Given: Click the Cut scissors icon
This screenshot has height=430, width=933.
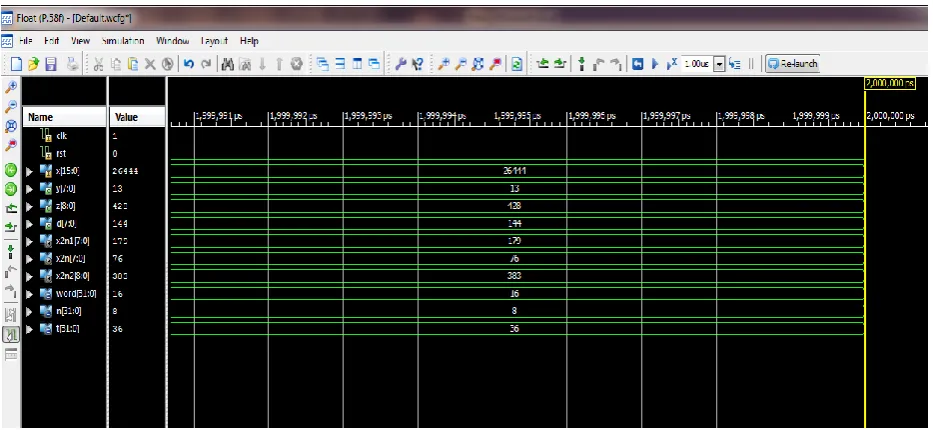Looking at the screenshot, I should [98, 64].
